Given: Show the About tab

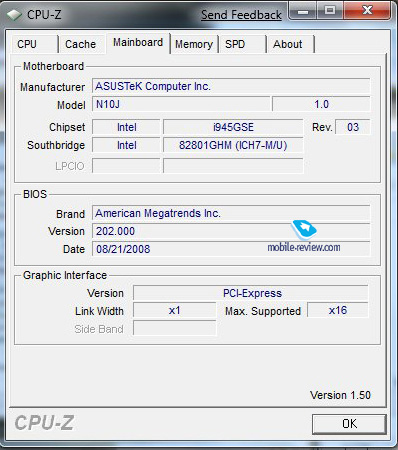Looking at the screenshot, I should pos(290,44).
